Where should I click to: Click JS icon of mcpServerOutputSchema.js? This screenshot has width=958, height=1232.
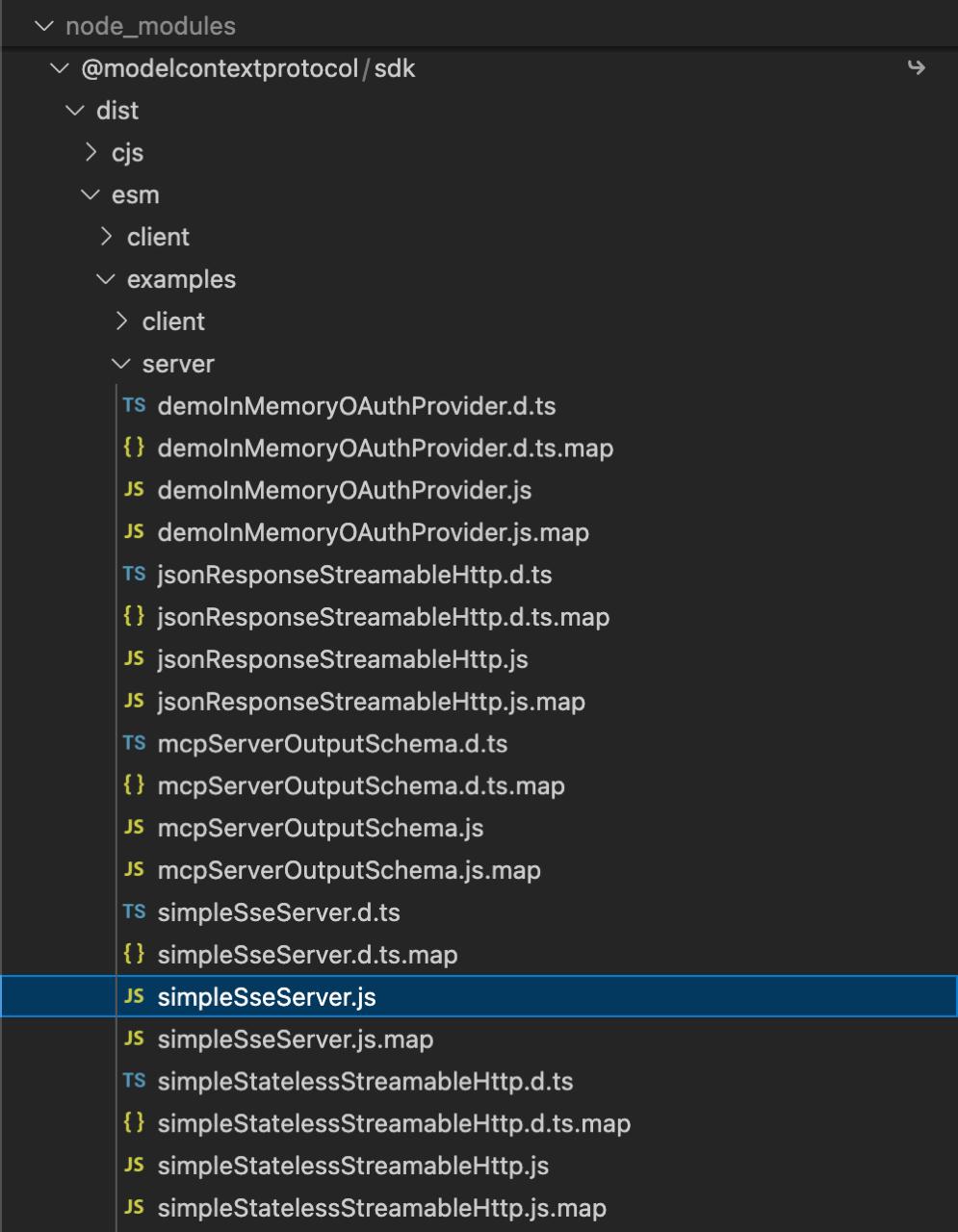pyautogui.click(x=134, y=828)
